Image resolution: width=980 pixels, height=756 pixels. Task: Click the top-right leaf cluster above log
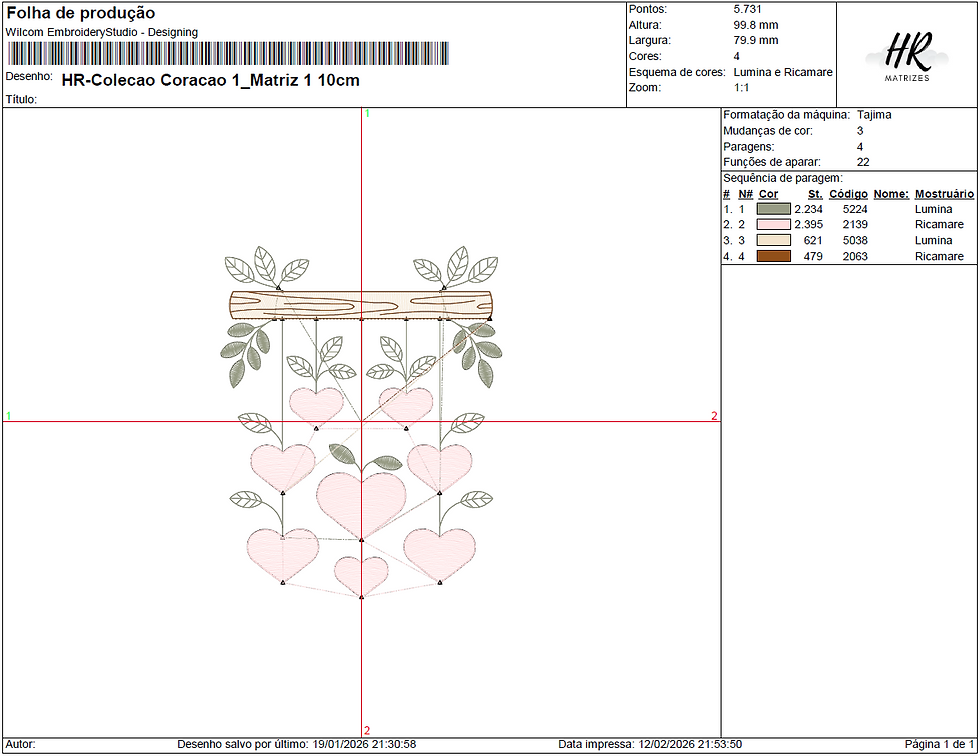click(x=456, y=267)
